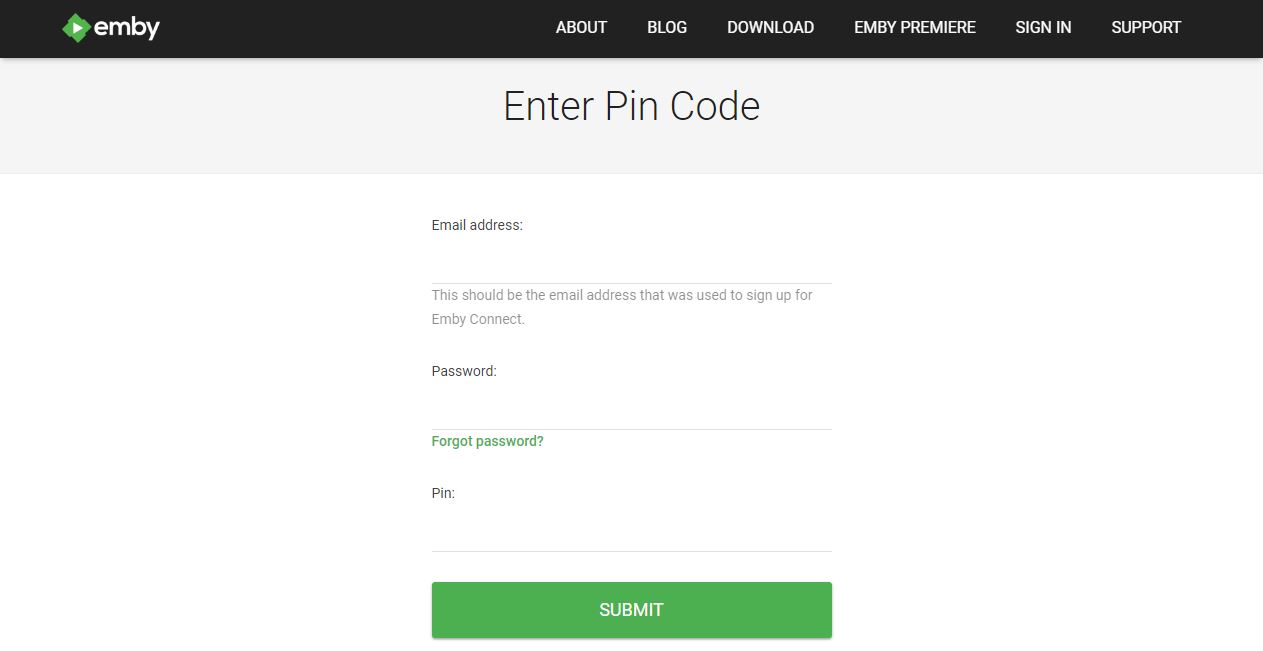Click the Pin label text
Screen dimensions: 1263x651
click(x=441, y=493)
